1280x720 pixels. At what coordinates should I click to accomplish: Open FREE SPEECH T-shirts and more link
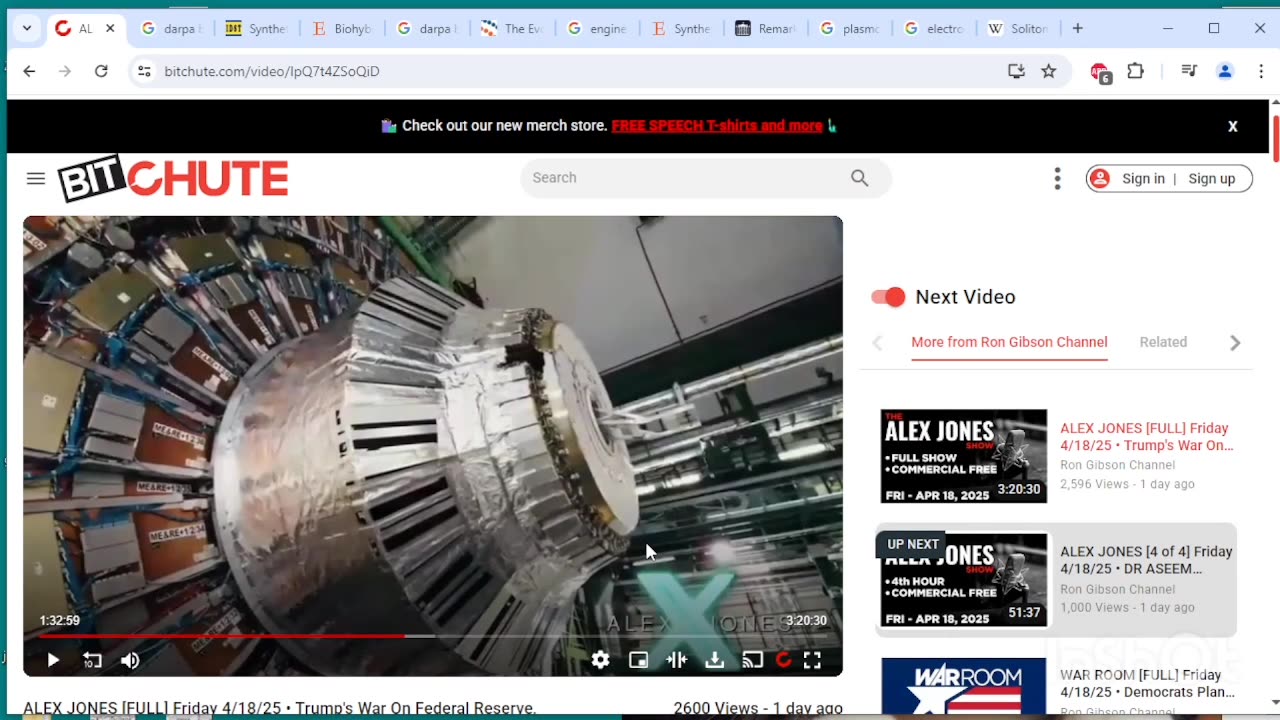[x=717, y=126]
